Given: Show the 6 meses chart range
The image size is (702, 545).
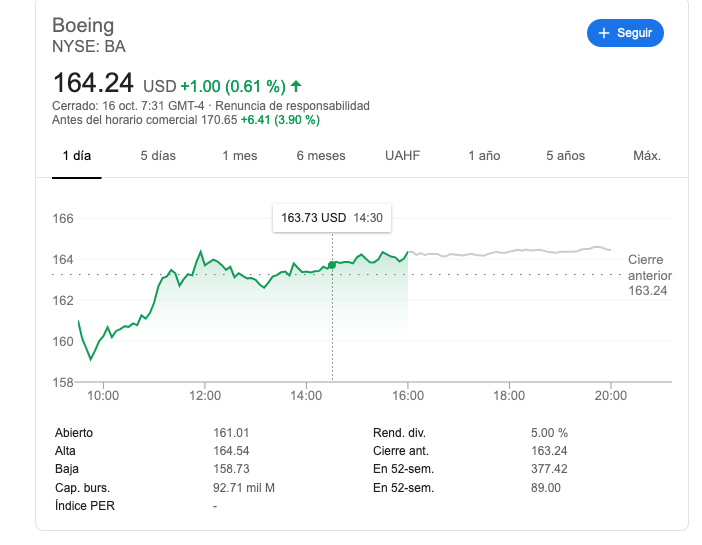Looking at the screenshot, I should coord(321,155).
